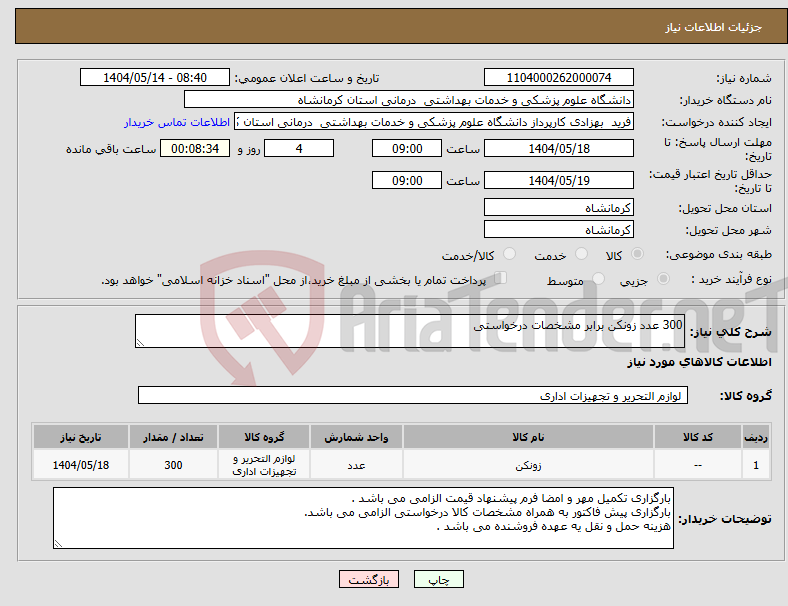This screenshot has width=788, height=606.
Task: Click the buyer organization name field
Action: (x=409, y=99)
